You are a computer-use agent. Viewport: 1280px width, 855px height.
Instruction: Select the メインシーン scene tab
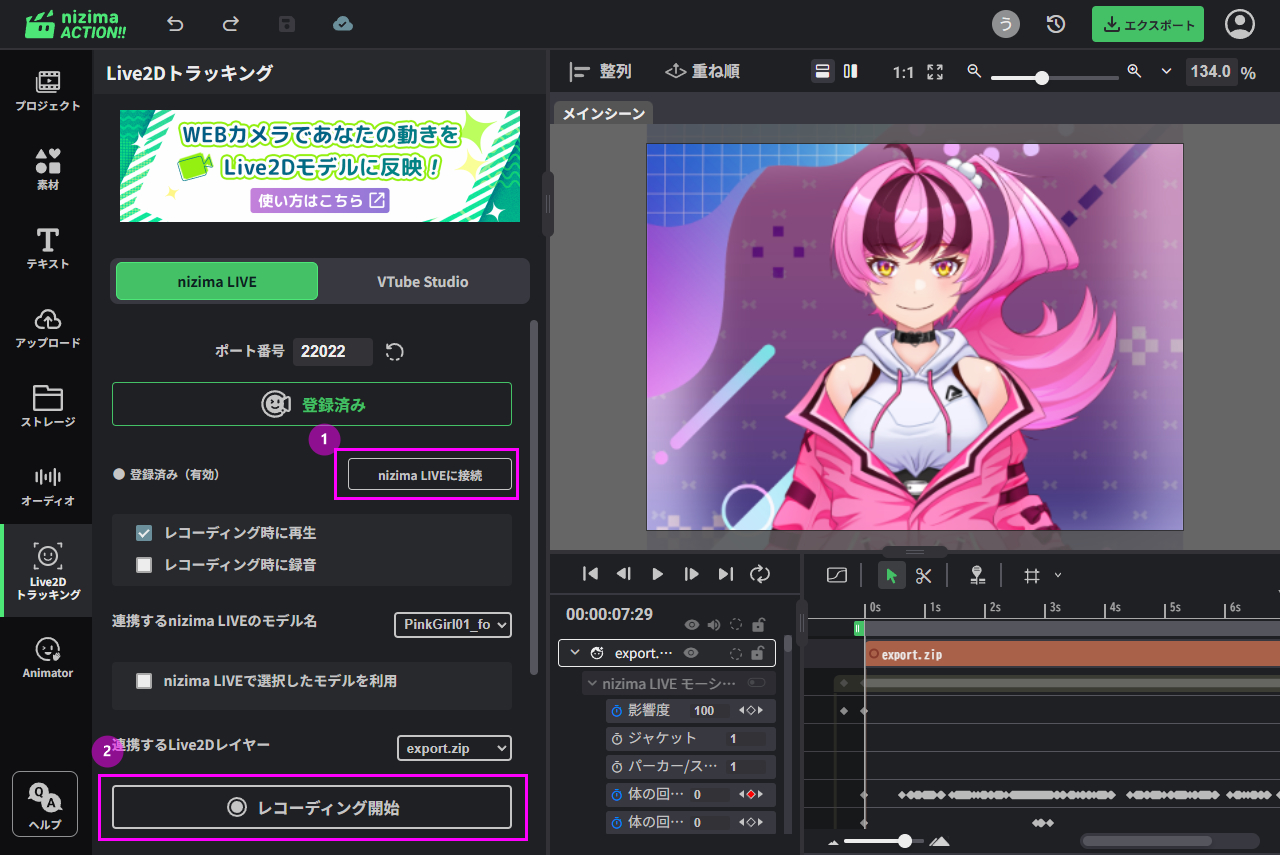coord(603,114)
